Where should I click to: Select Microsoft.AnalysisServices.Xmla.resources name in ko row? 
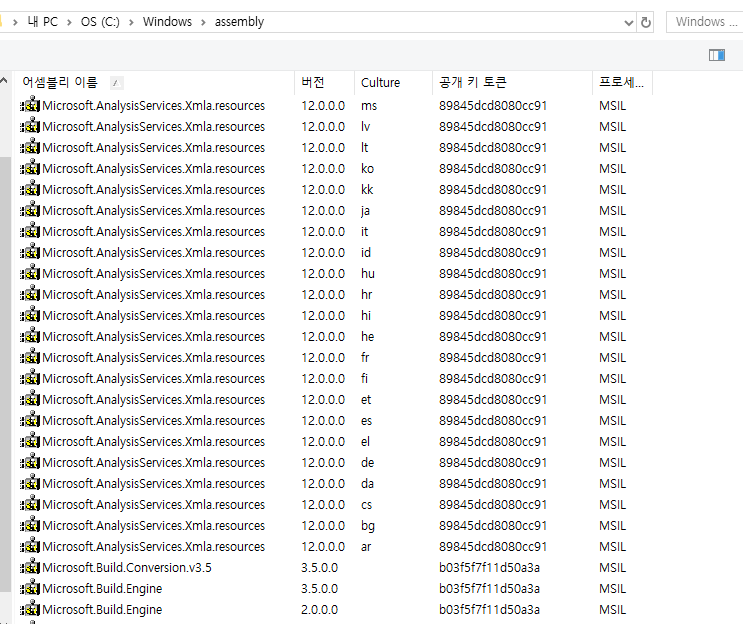click(x=154, y=169)
